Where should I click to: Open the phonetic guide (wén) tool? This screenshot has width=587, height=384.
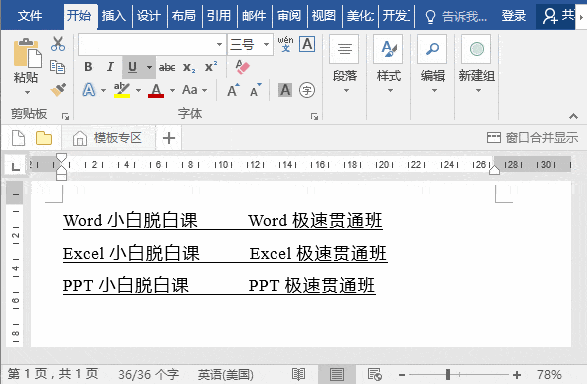(x=286, y=44)
